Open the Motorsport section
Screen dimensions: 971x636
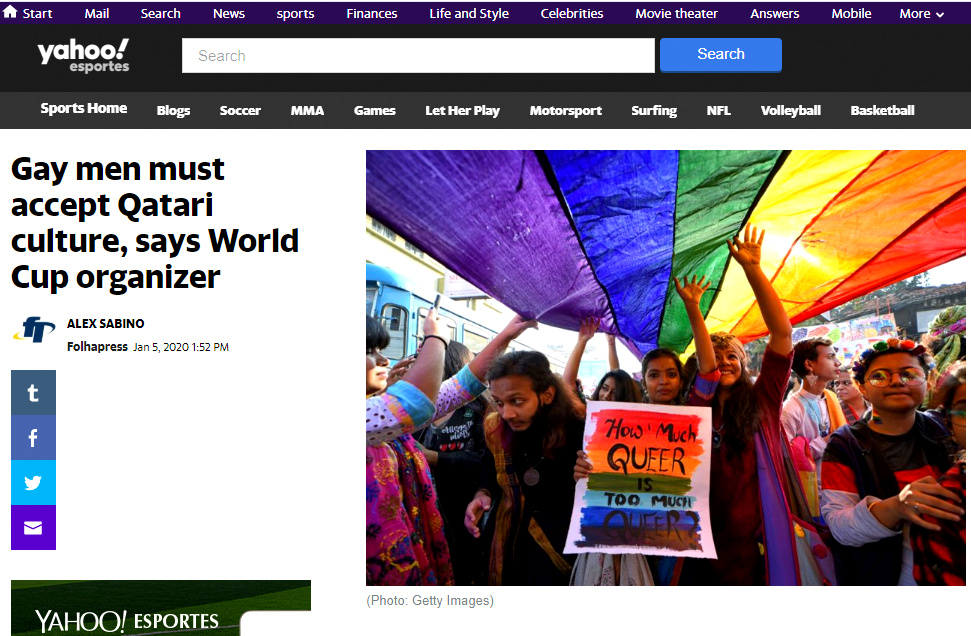566,111
